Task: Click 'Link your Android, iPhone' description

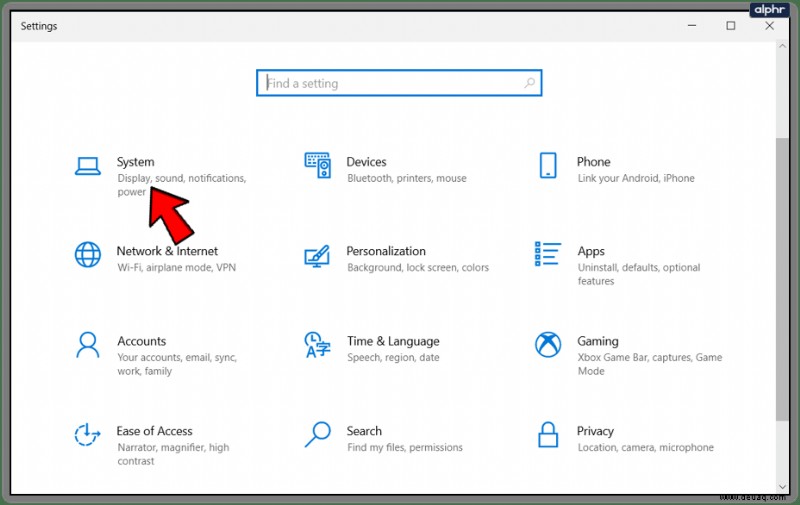Action: [636, 178]
